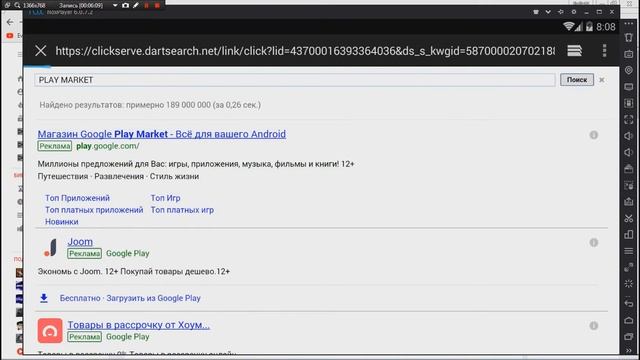Open the Новинки sitelink
This screenshot has width=640, height=360.
pyautogui.click(x=62, y=222)
